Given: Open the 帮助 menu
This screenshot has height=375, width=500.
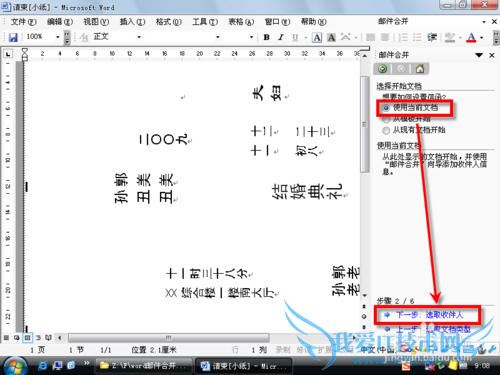Looking at the screenshot, I should pyautogui.click(x=314, y=22).
